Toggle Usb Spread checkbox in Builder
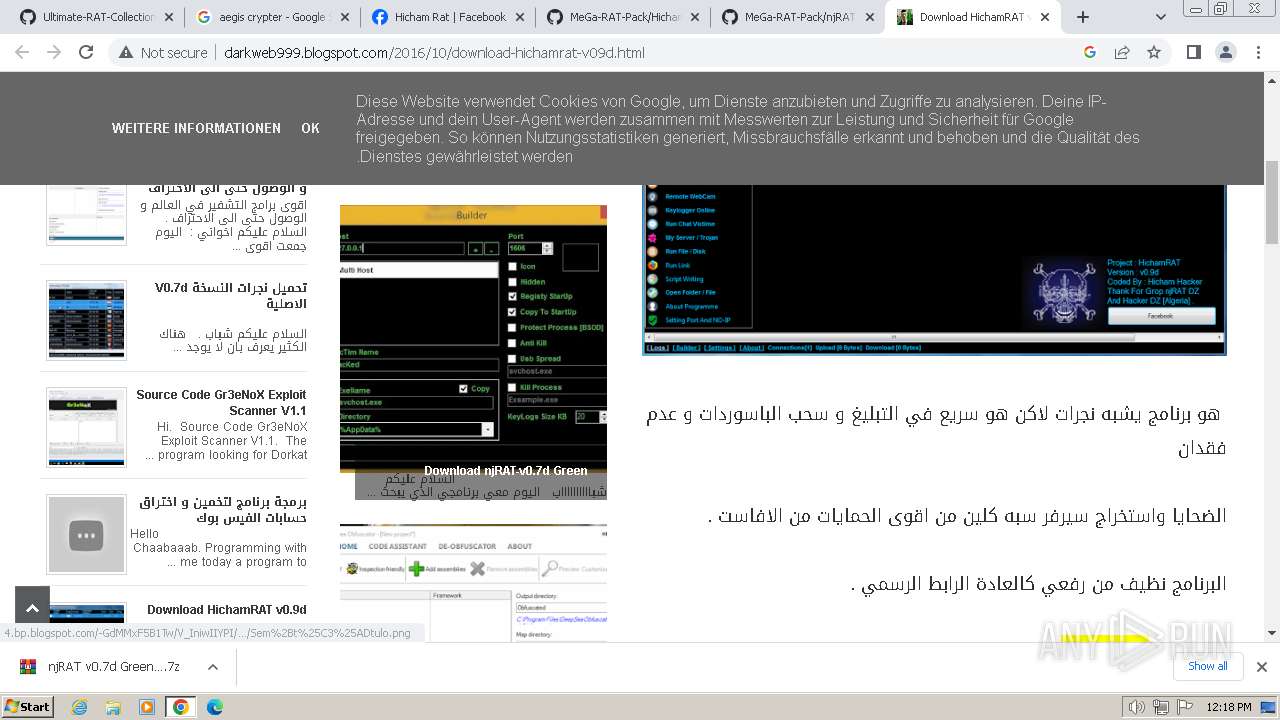 [x=513, y=358]
